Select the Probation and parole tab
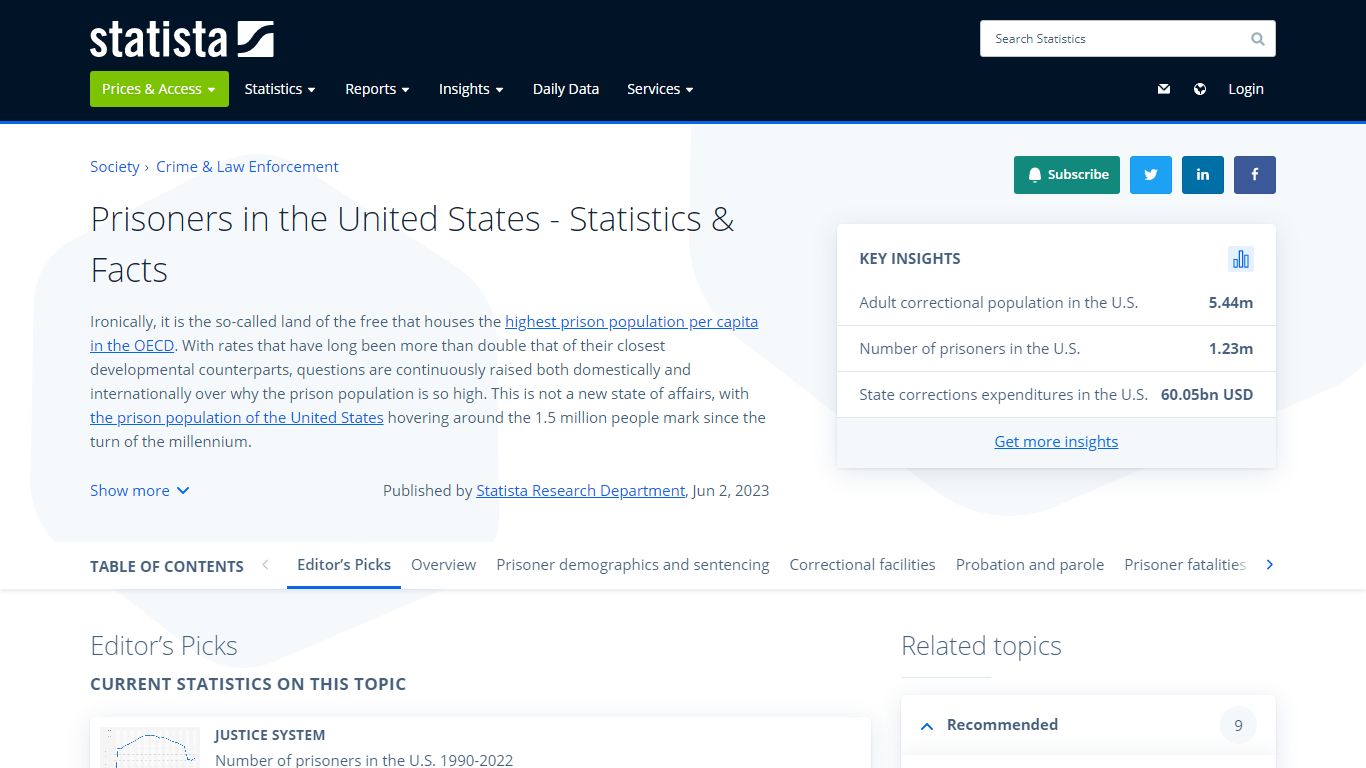This screenshot has width=1366, height=768. coord(1030,565)
